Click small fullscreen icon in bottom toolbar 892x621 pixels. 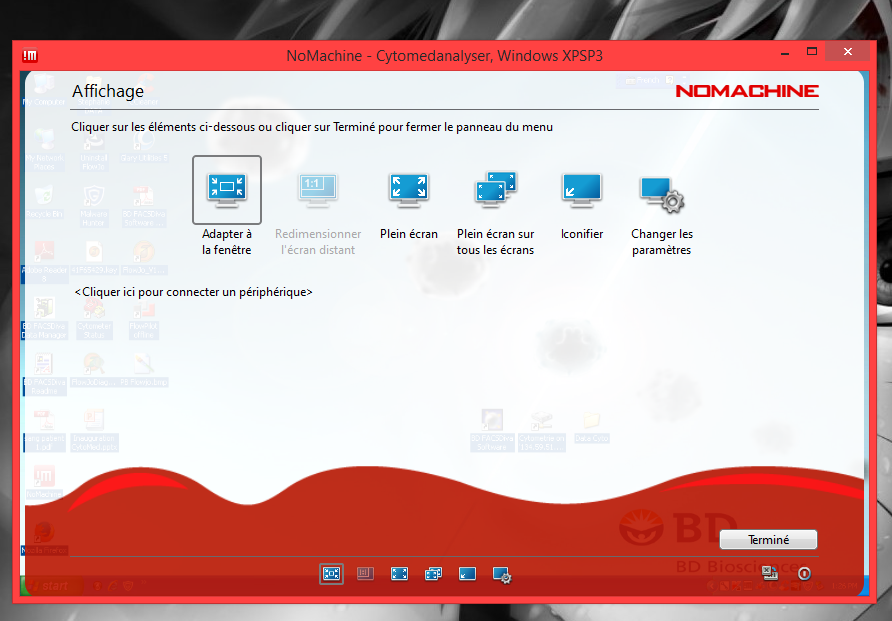coord(399,574)
